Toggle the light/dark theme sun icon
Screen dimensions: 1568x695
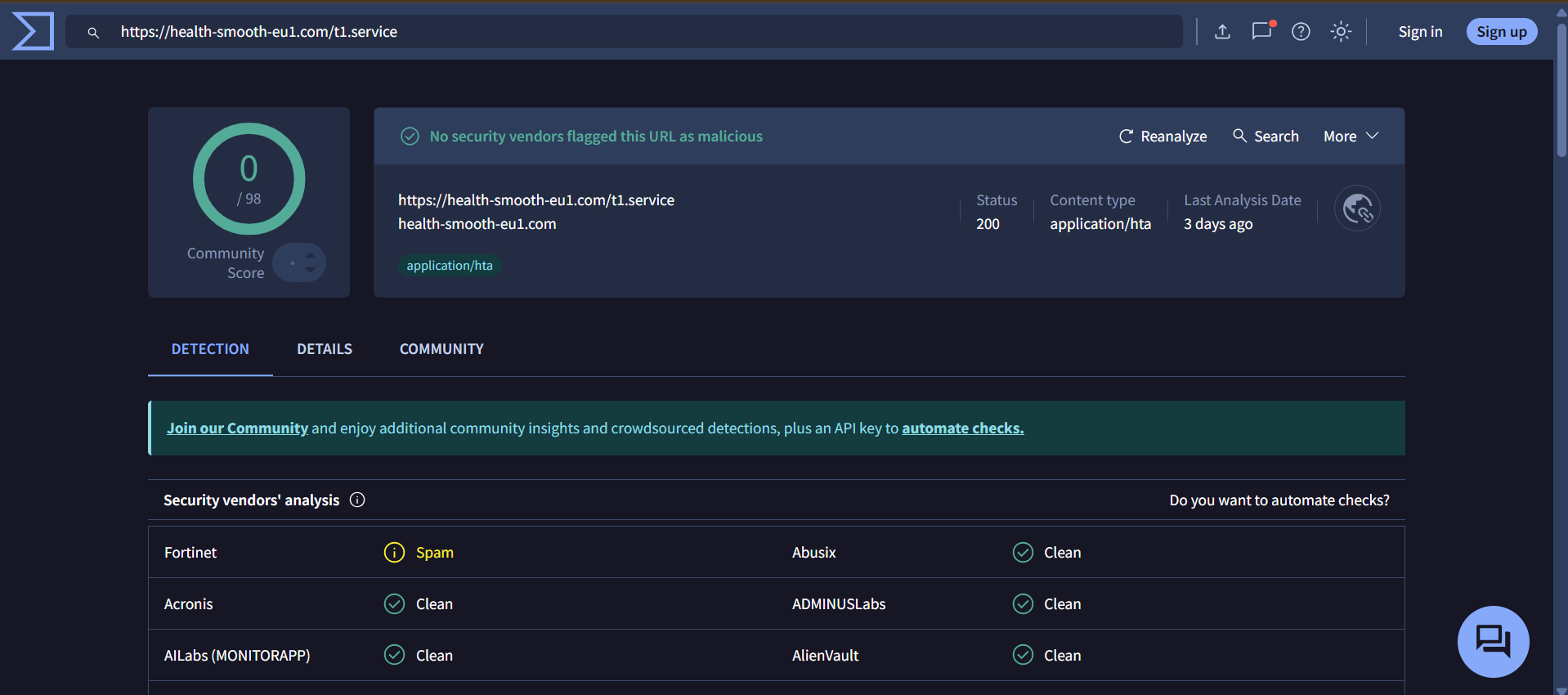coord(1341,32)
